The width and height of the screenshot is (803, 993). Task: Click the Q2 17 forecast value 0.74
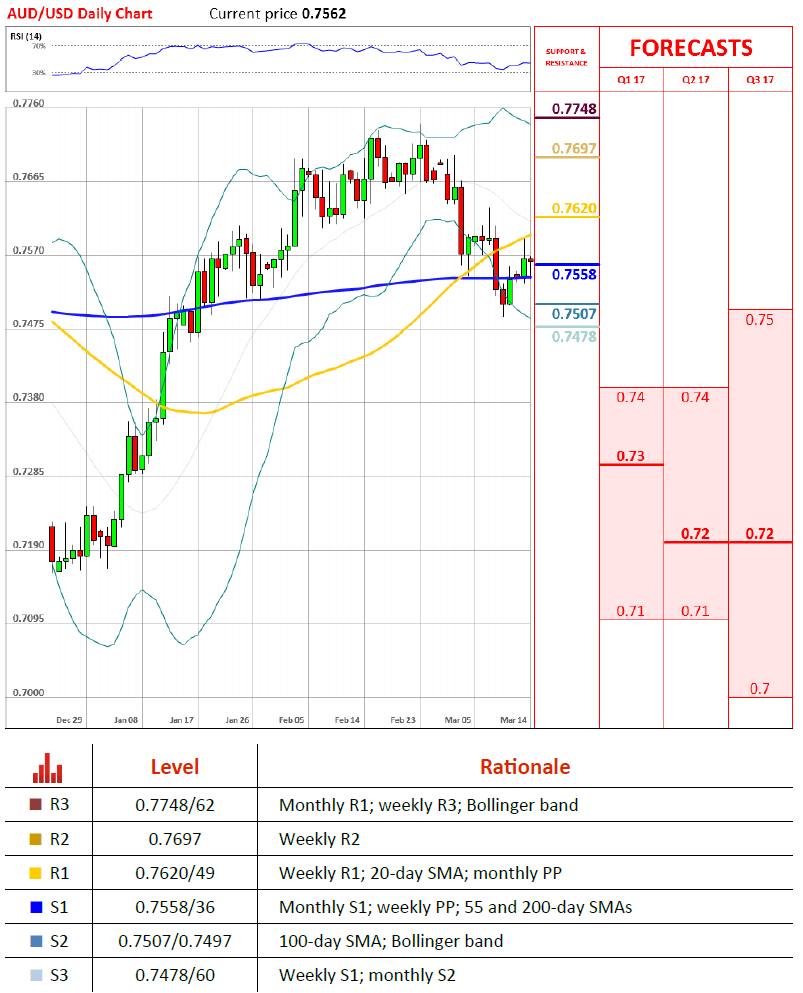695,397
